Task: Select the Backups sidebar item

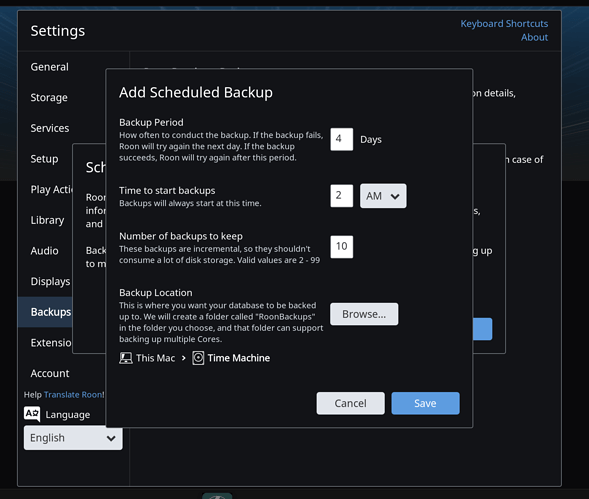Action: pyautogui.click(x=45, y=312)
